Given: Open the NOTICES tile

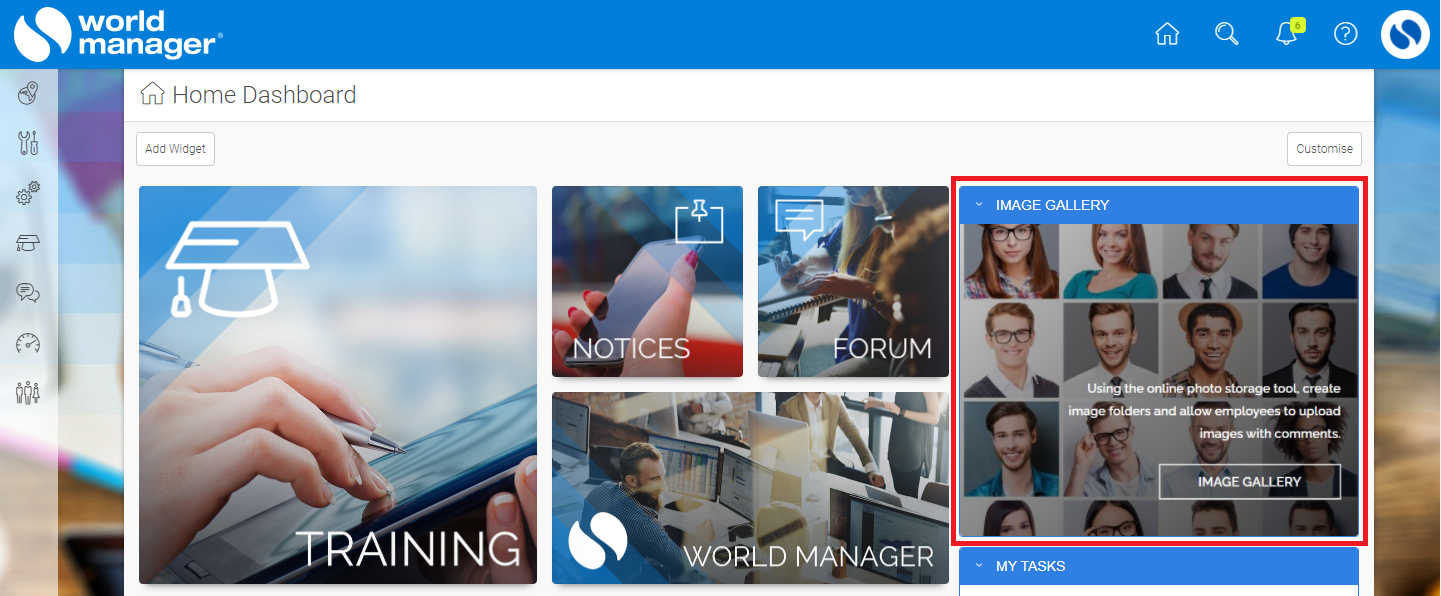Looking at the screenshot, I should (646, 281).
